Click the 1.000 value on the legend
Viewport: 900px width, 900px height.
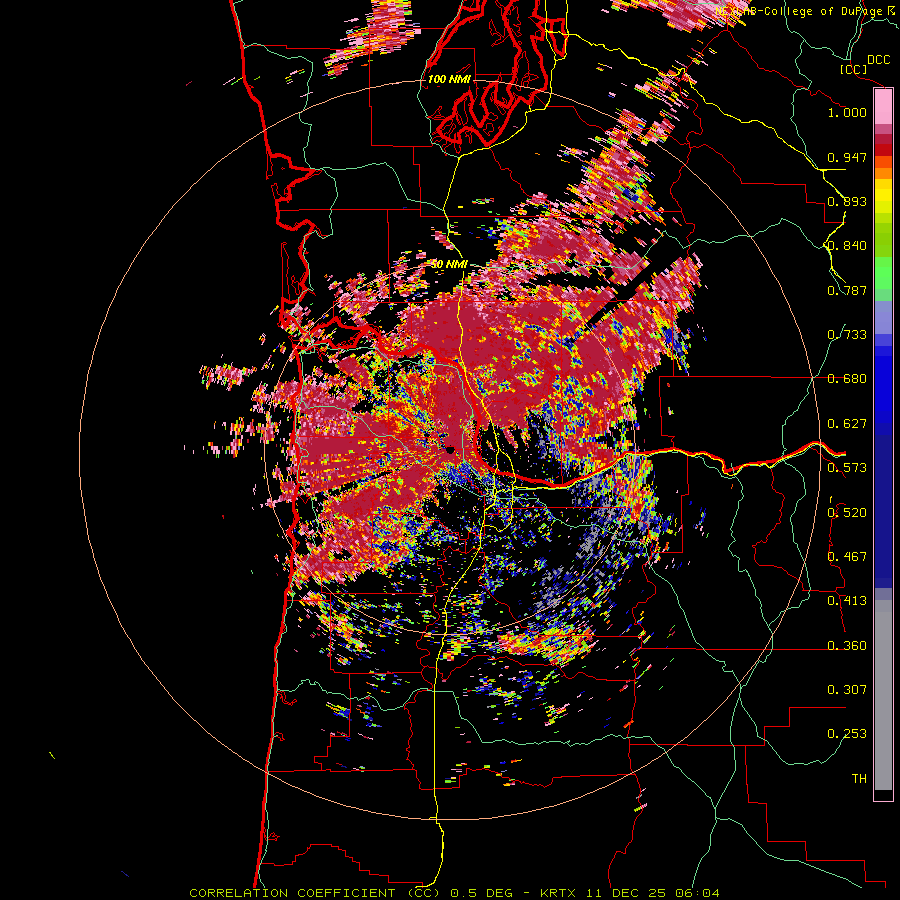point(847,112)
